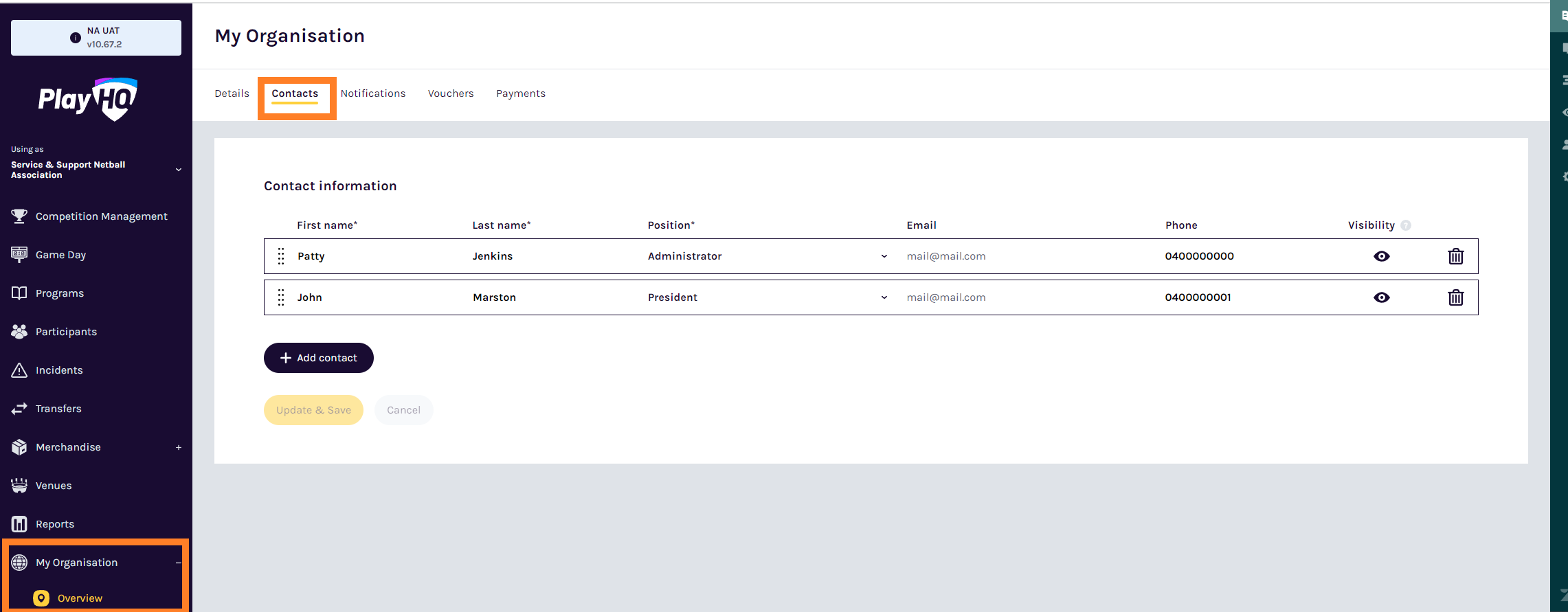Click the Update & Save button
This screenshot has width=1568, height=612.
tap(313, 410)
